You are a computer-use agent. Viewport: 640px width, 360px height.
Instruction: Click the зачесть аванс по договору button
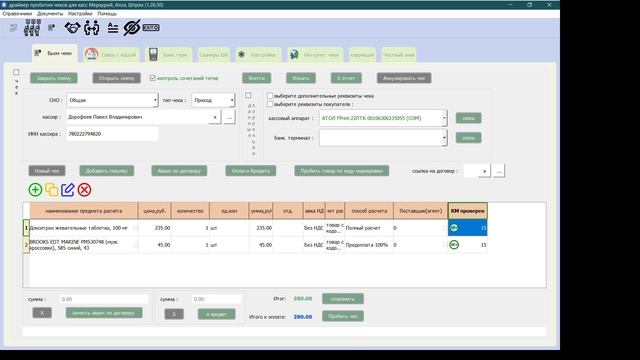pyautogui.click(x=104, y=313)
